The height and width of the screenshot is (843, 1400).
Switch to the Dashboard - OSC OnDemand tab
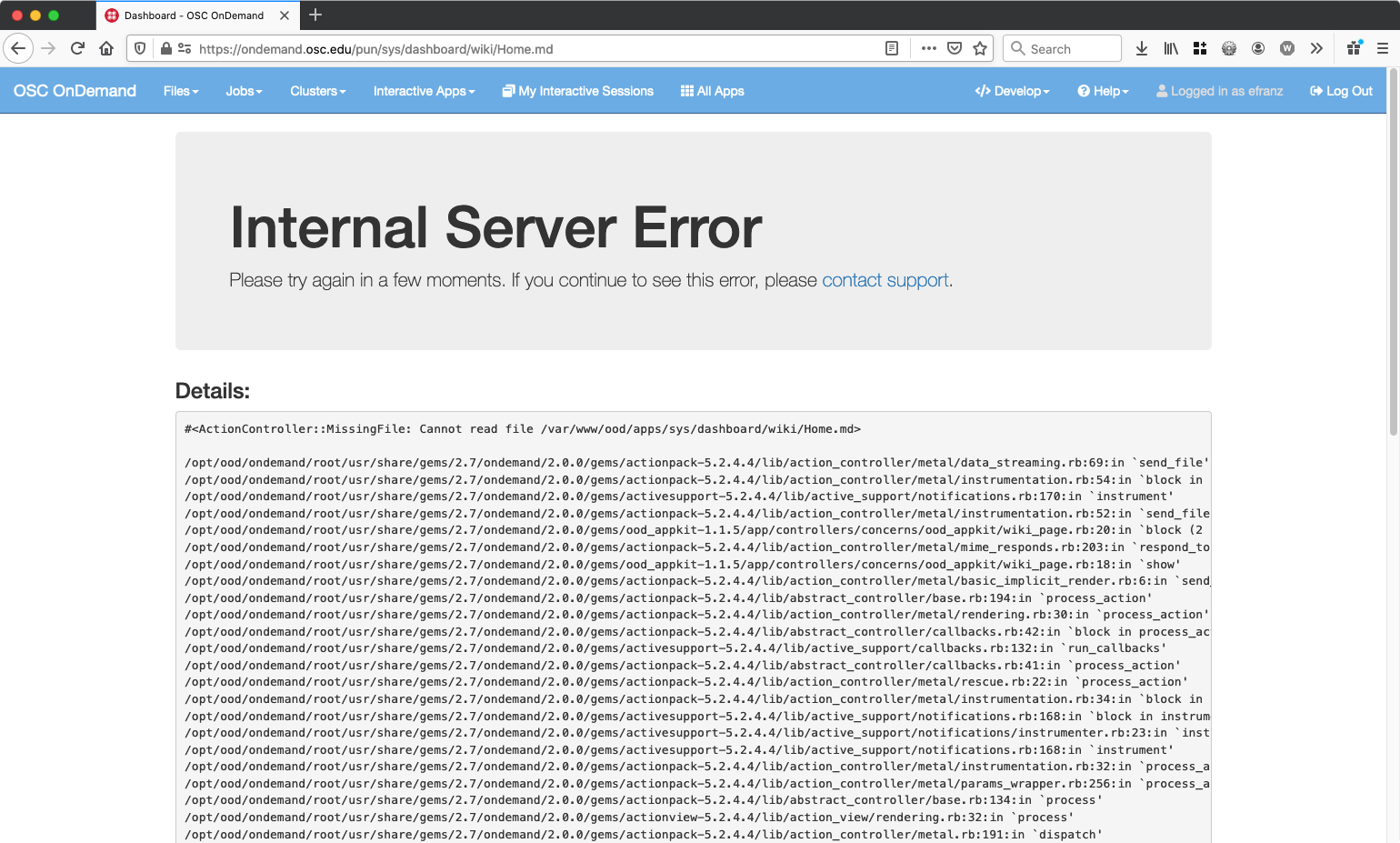tap(195, 15)
